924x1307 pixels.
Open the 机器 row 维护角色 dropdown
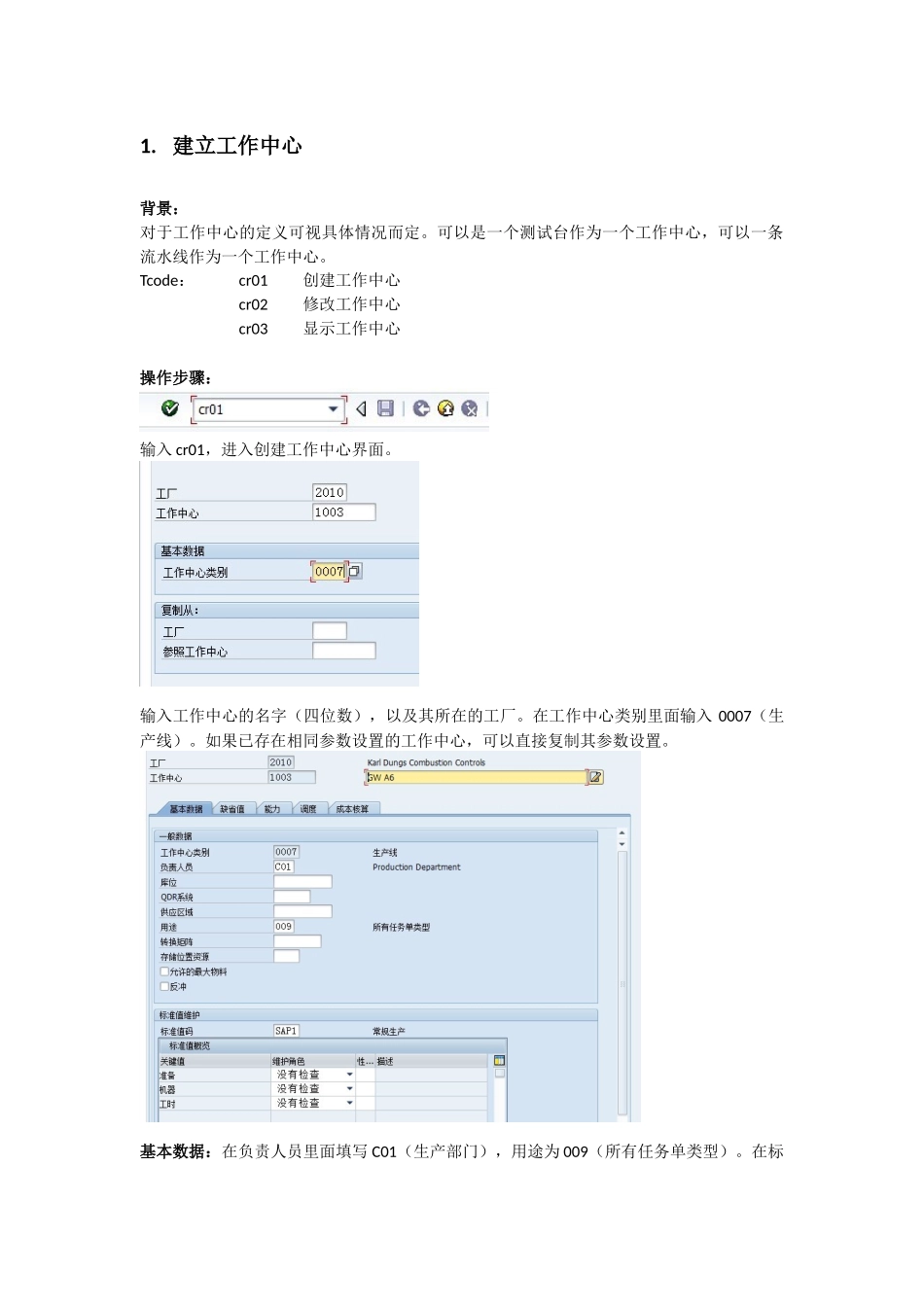(x=350, y=1089)
